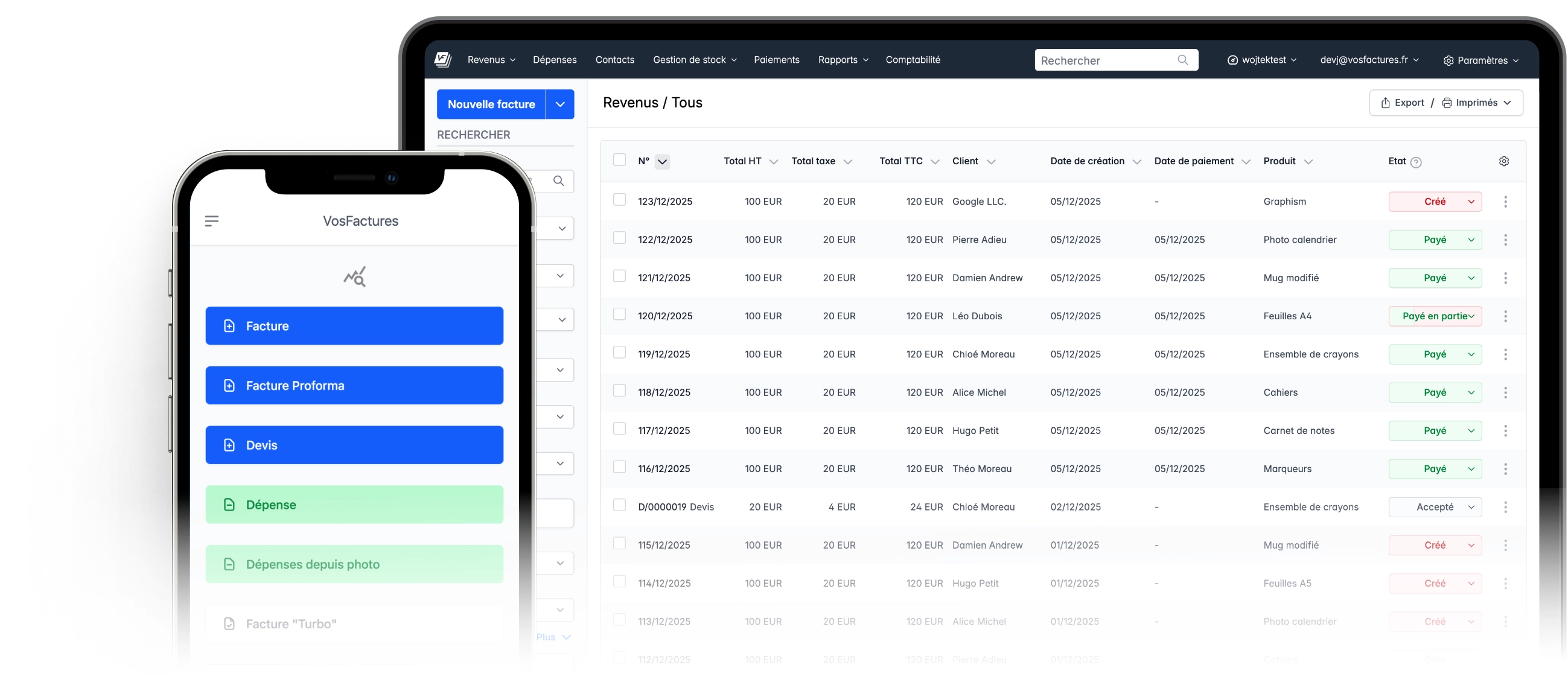Check the box for invoice 123/12/2025
1568x679 pixels.
pyautogui.click(x=619, y=200)
